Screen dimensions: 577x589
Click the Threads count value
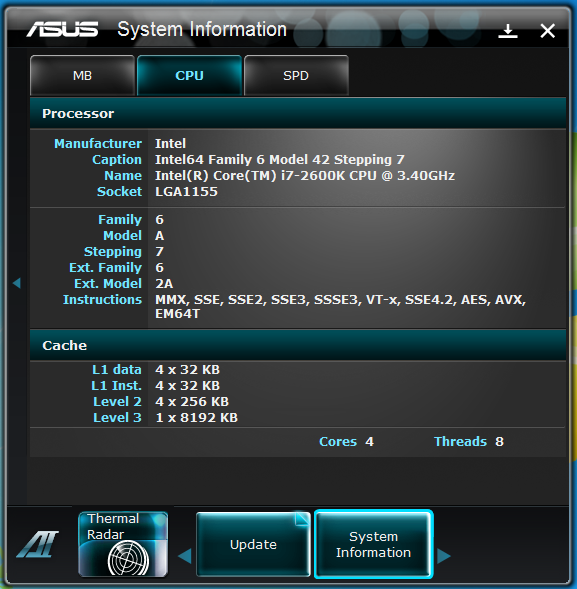pos(499,442)
